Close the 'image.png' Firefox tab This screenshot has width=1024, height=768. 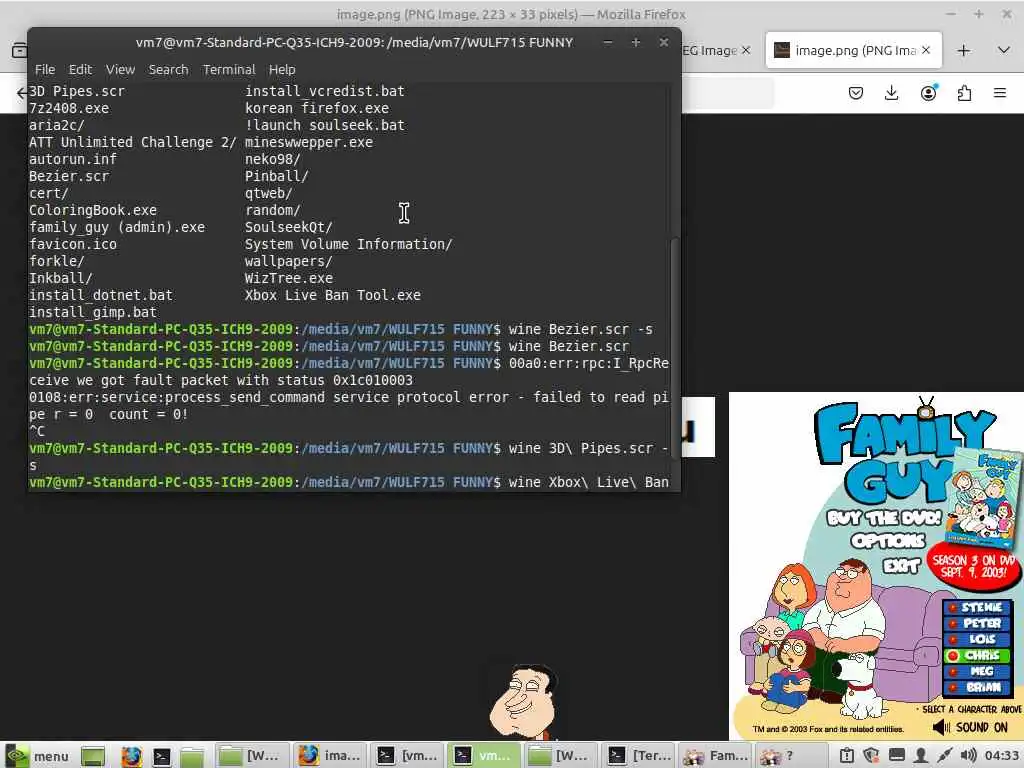point(926,50)
